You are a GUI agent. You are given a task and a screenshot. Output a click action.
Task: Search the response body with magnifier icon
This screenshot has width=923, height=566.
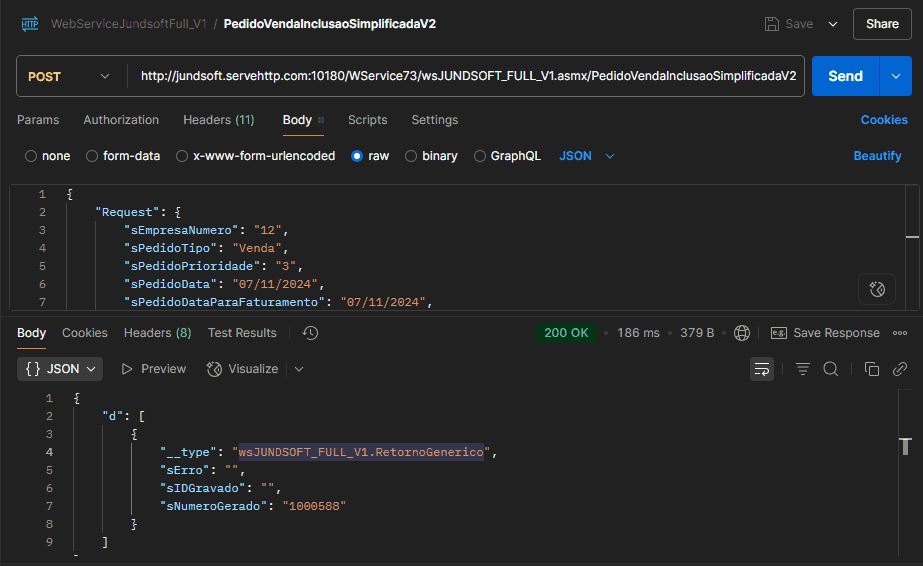[830, 369]
